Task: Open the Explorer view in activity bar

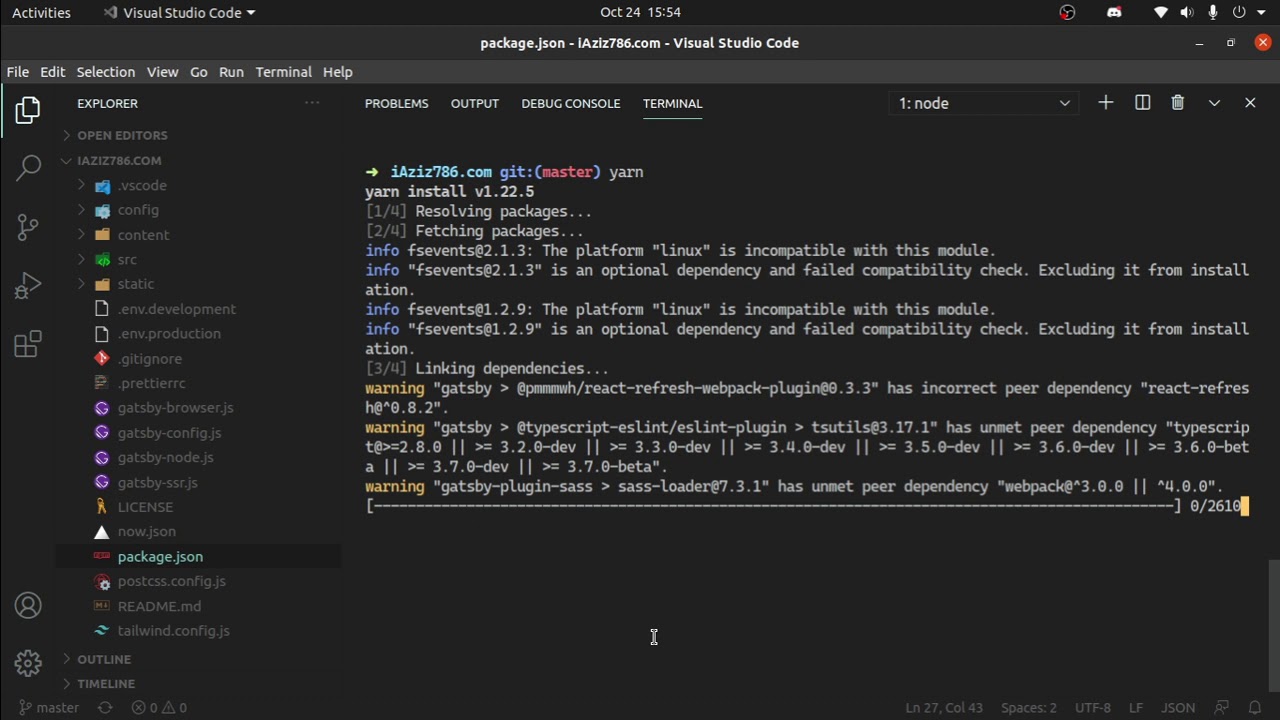Action: [28, 110]
